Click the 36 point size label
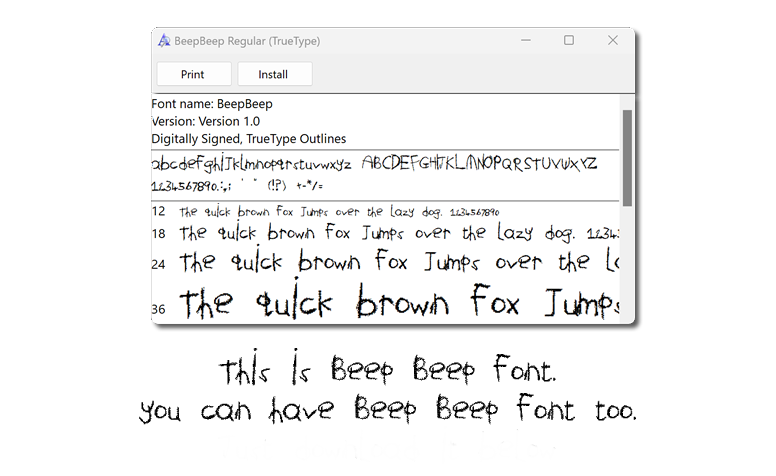 [x=158, y=309]
